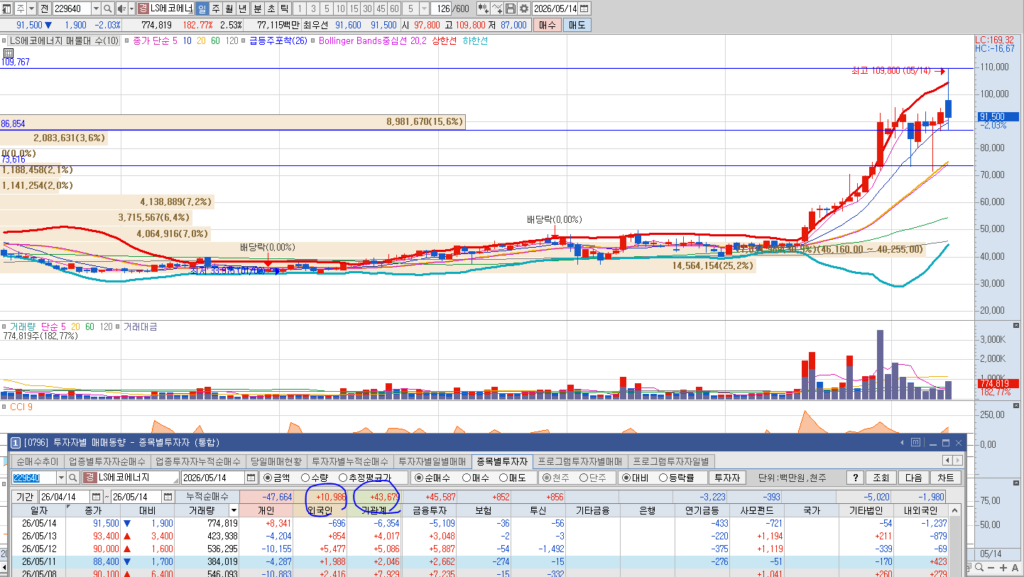Screen dimensions: 1024x577
Task: Select the 매도 radio button in investor window
Action: 504,478
